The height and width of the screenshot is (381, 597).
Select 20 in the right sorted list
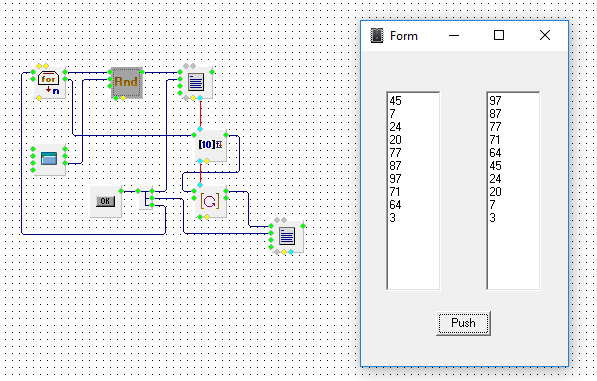click(495, 191)
